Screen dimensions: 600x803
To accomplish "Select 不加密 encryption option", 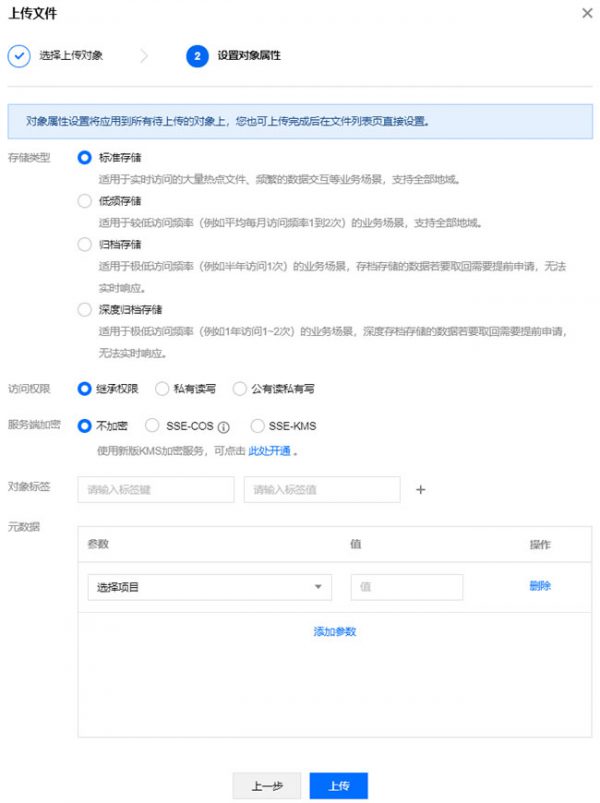I will coord(84,425).
